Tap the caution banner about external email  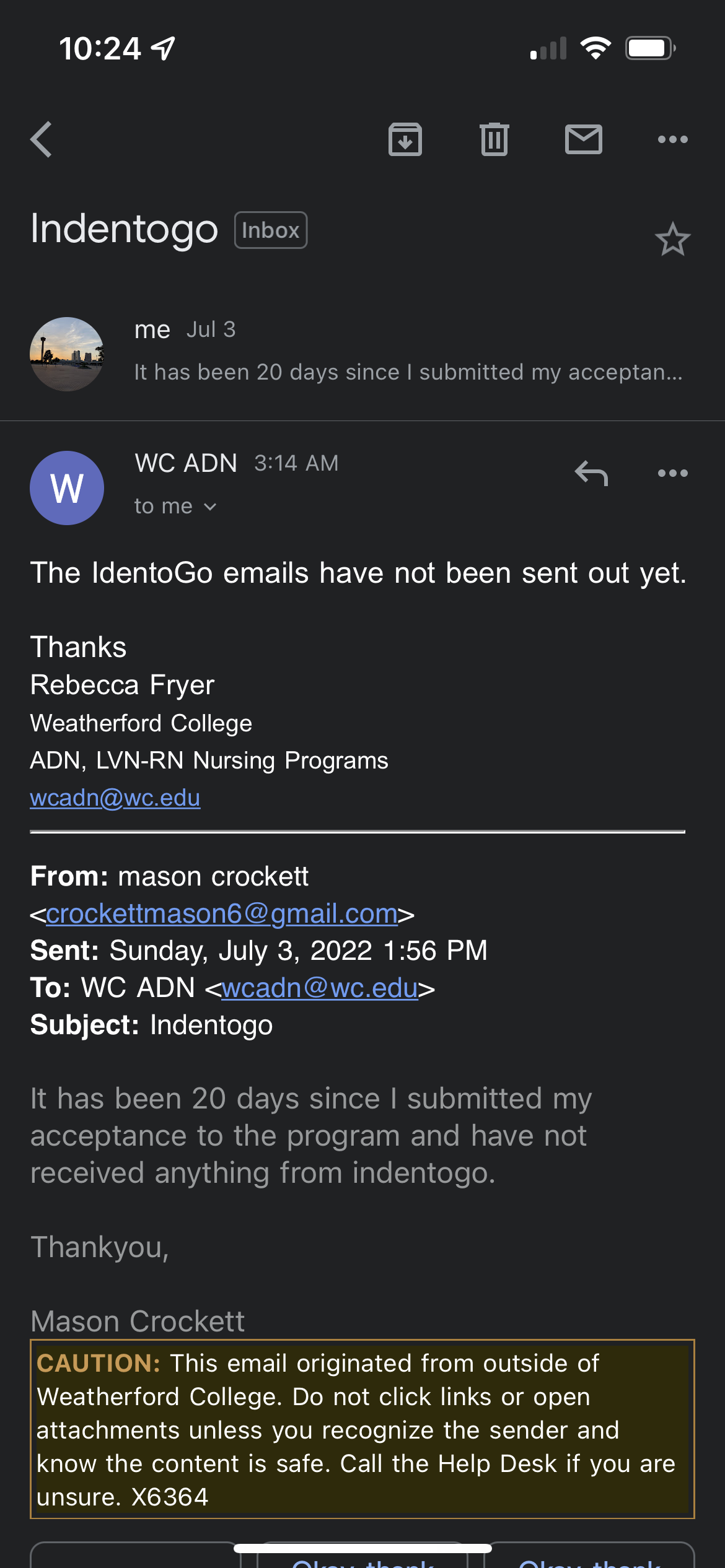362,1429
